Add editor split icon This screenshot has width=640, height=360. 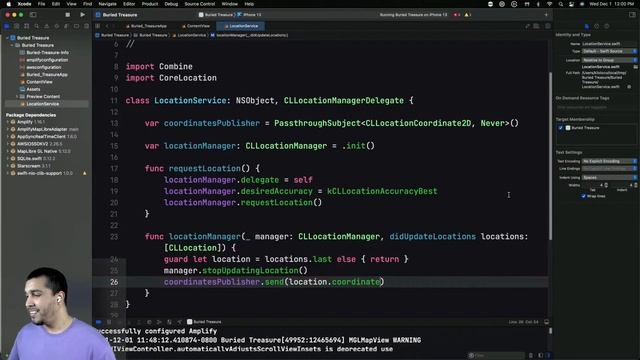548,26
